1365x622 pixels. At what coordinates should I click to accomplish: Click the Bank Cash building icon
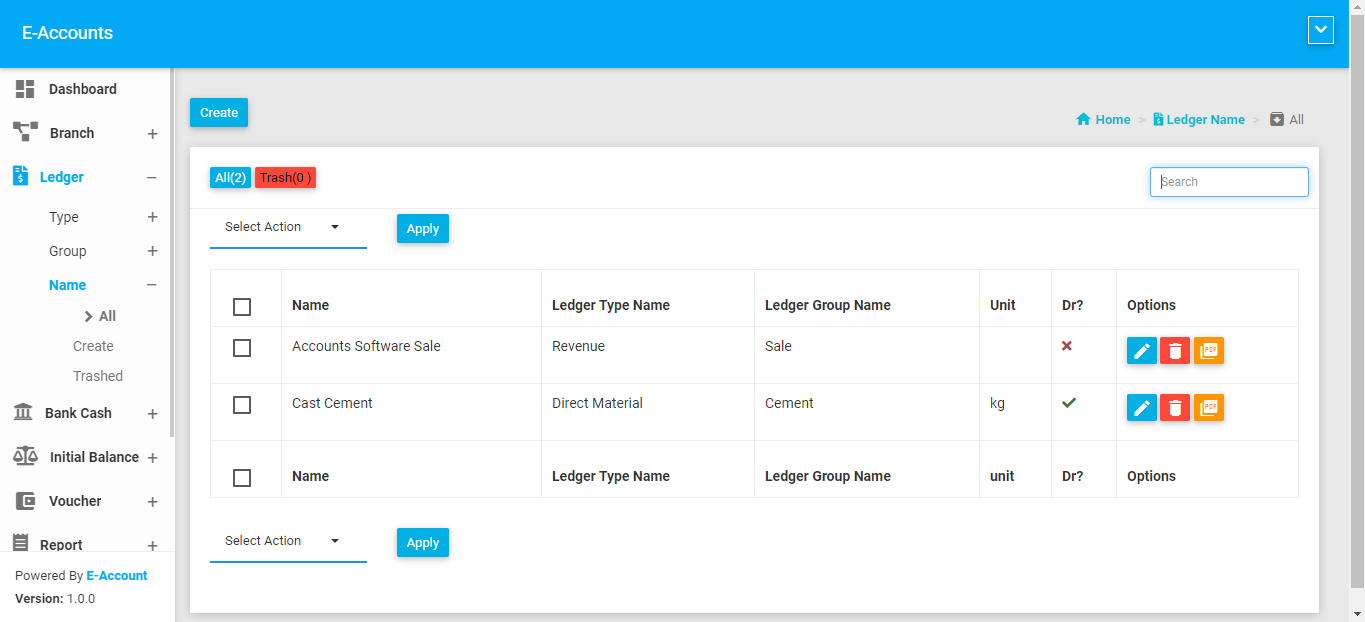(x=23, y=413)
